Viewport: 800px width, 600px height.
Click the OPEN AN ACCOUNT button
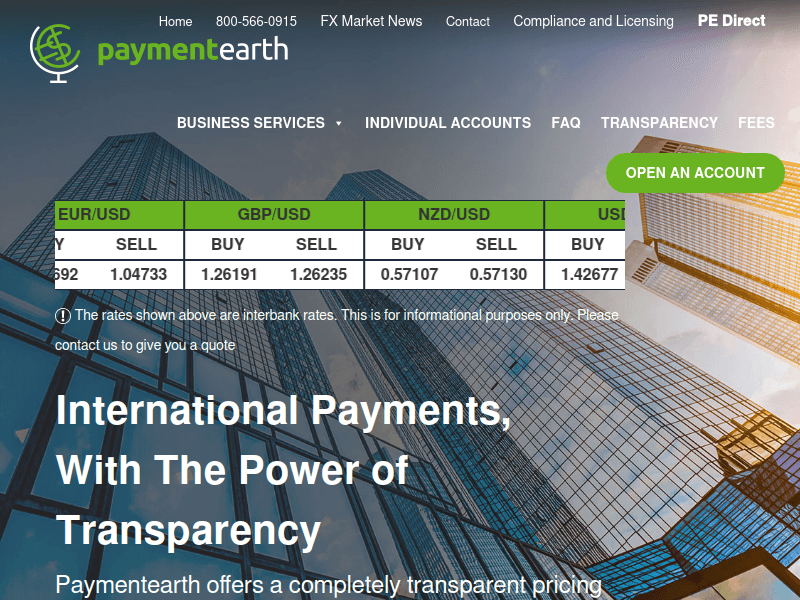(695, 172)
